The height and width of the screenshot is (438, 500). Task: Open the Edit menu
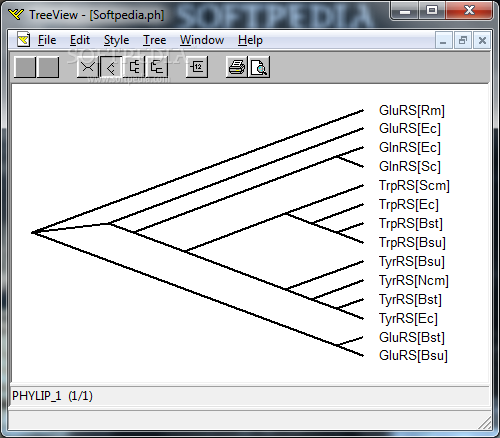click(80, 40)
